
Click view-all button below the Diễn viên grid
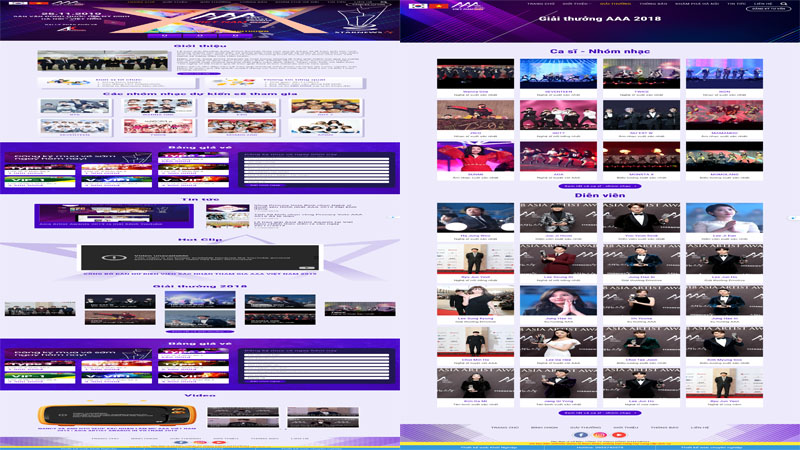coord(599,413)
